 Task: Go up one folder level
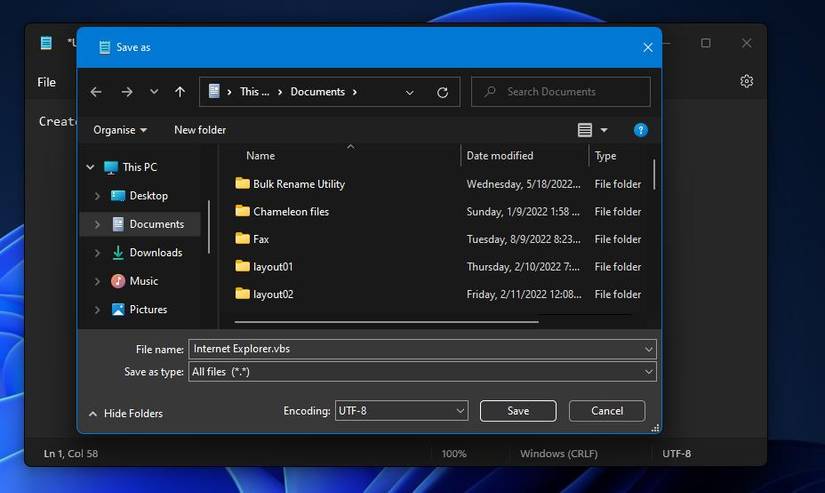pyautogui.click(x=180, y=92)
